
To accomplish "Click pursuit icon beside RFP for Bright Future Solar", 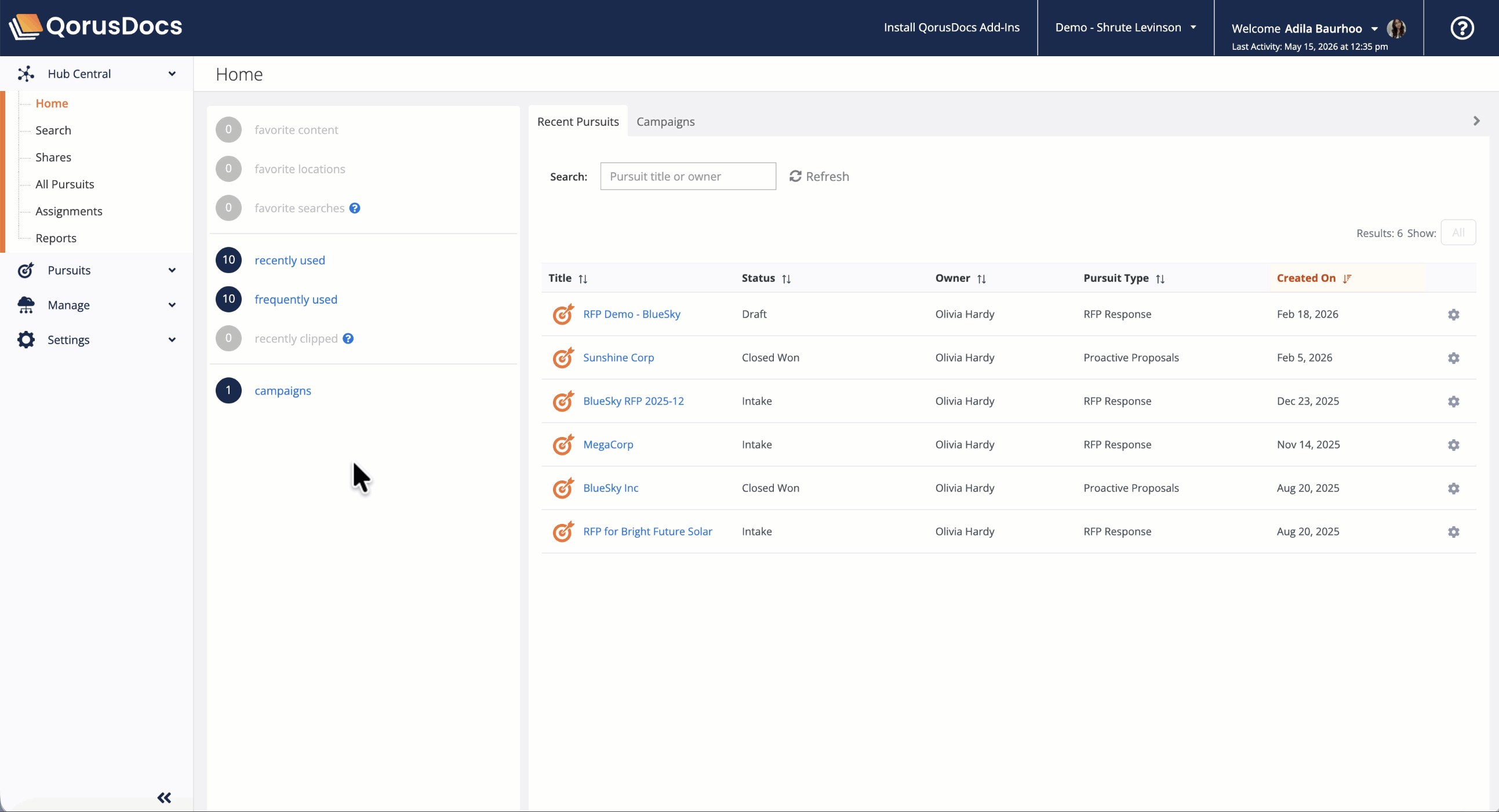I will point(563,531).
